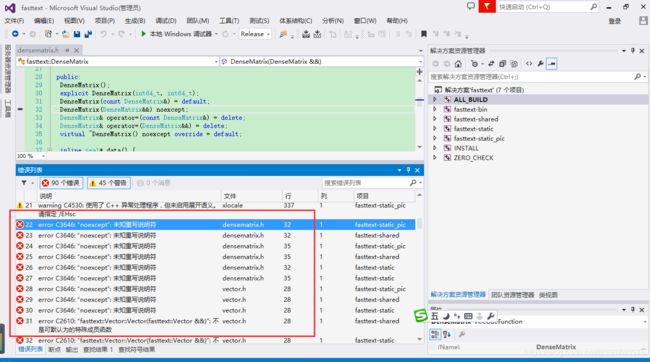Image resolution: width=650 pixels, height=362 pixels.
Task: Expand the fasttext-static_pic project node
Action: pos(435,138)
